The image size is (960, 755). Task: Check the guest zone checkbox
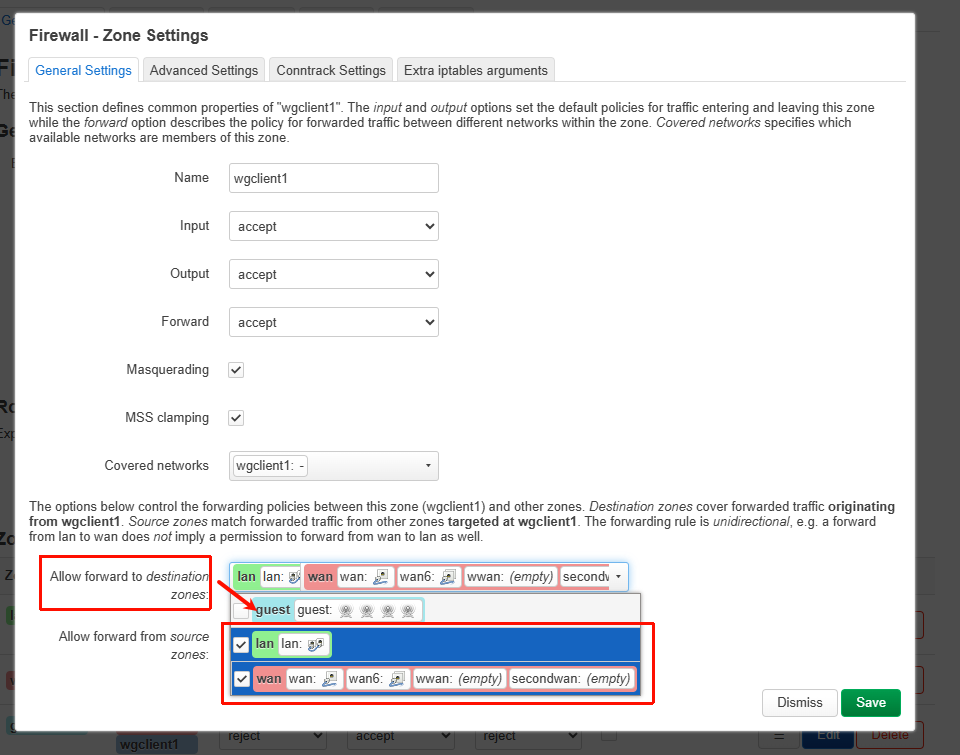pos(241,610)
